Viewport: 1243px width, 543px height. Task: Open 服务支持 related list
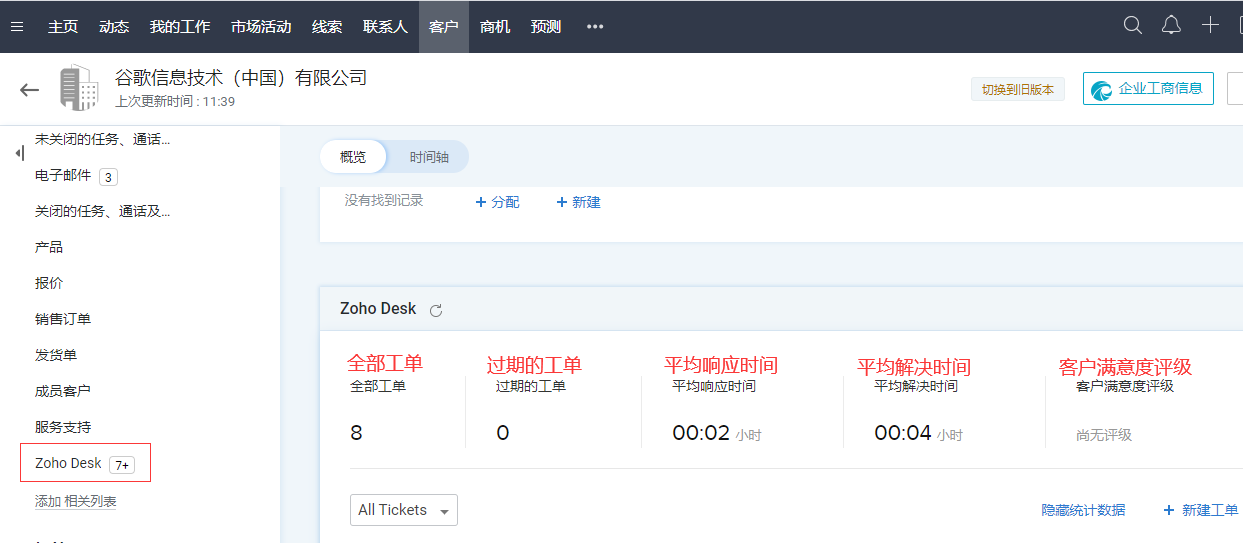(x=63, y=427)
